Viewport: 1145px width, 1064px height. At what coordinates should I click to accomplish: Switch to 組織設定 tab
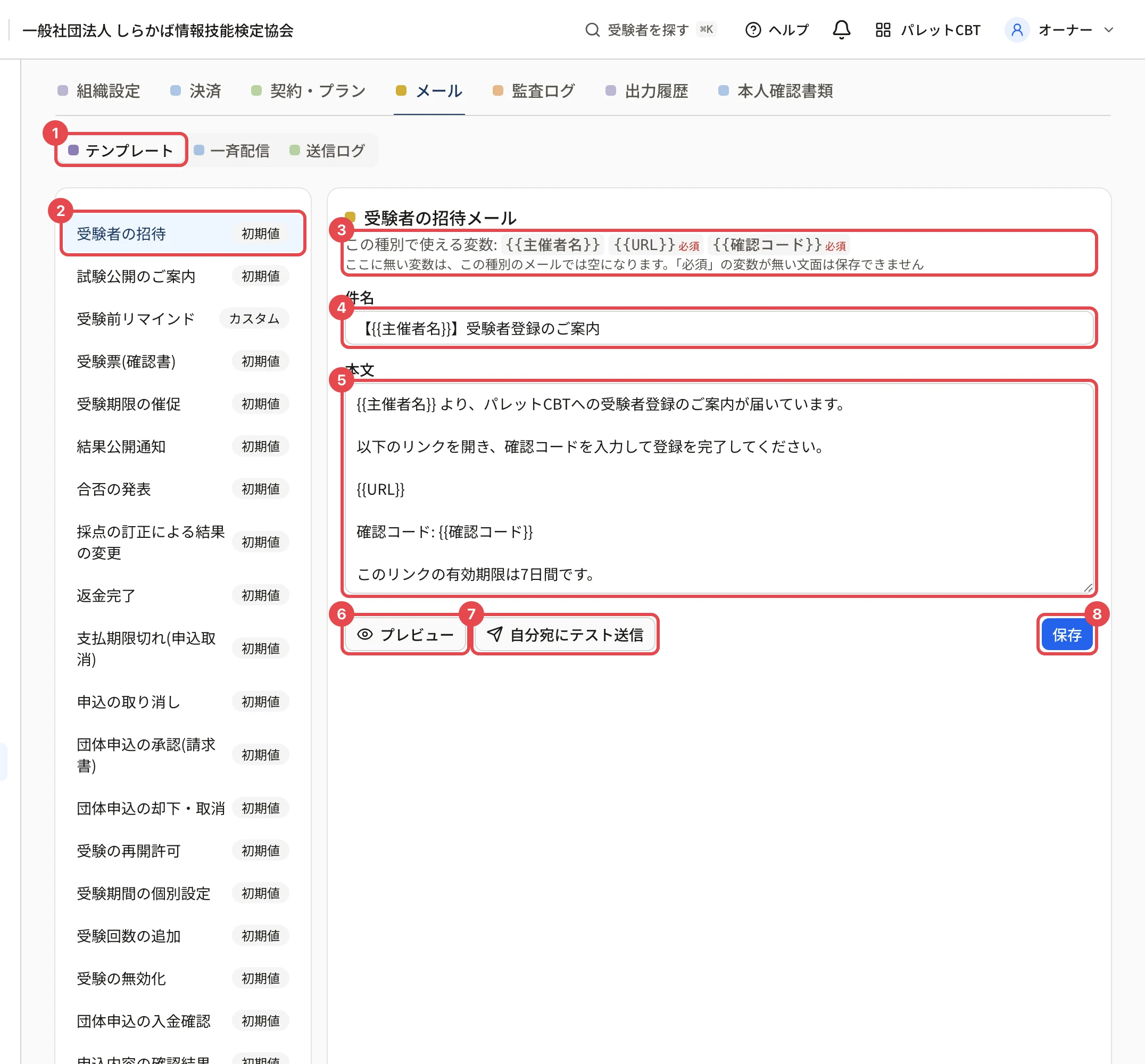[x=99, y=91]
